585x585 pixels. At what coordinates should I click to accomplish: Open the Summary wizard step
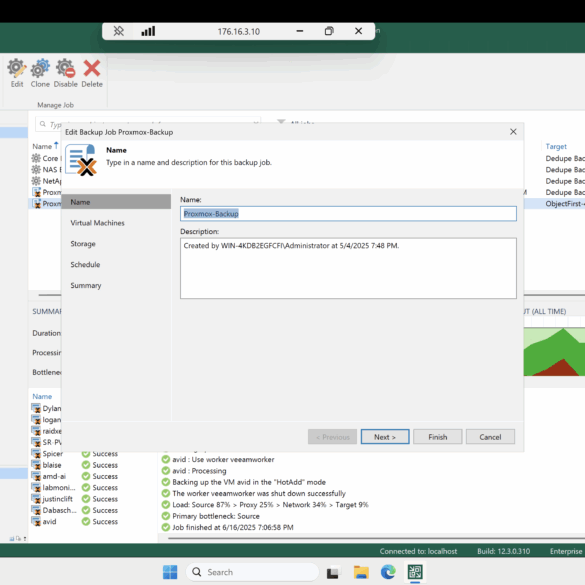[86, 285]
